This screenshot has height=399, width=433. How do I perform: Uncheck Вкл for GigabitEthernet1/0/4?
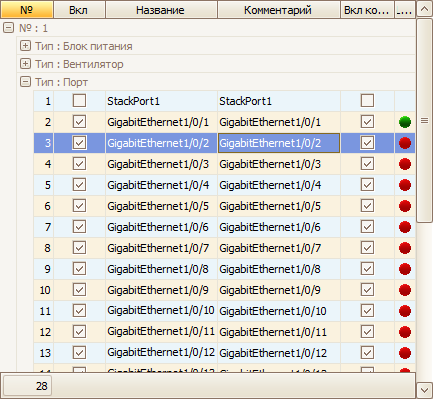click(x=79, y=185)
